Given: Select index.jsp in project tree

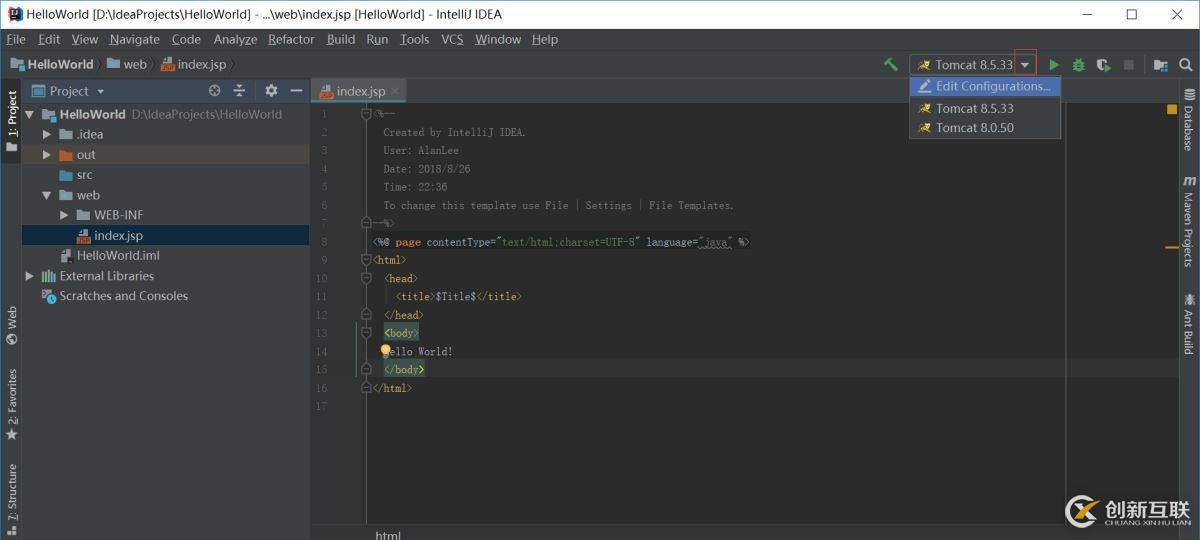Looking at the screenshot, I should (165, 235).
